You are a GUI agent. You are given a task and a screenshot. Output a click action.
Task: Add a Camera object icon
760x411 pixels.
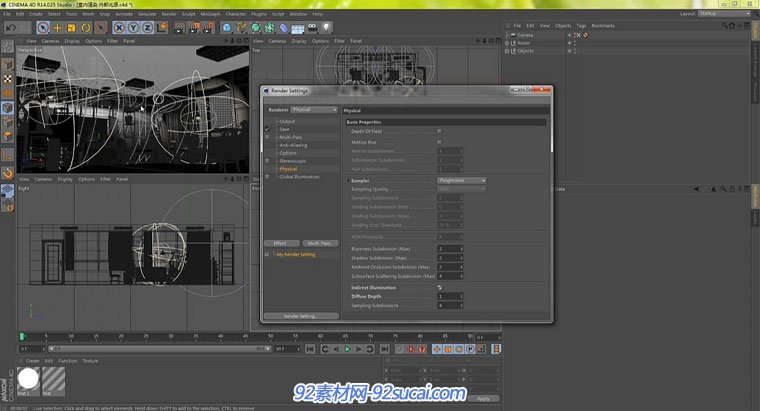(x=312, y=28)
